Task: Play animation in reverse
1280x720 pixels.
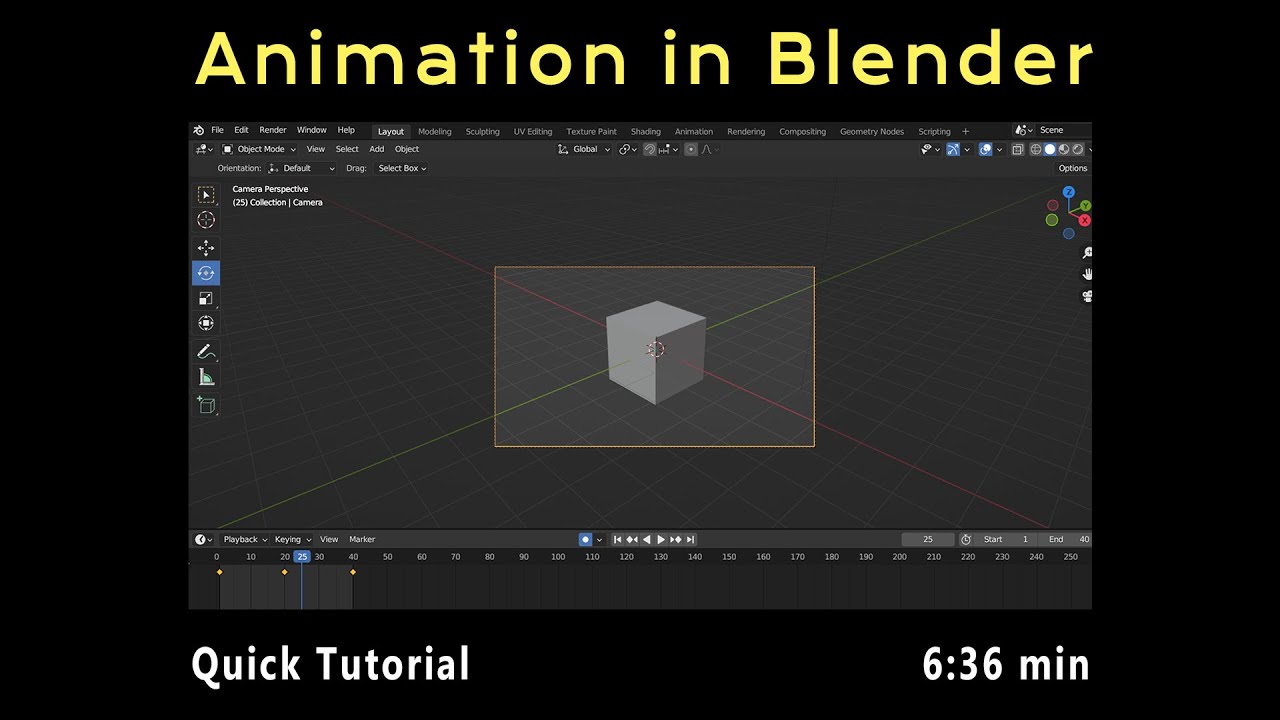Action: point(647,540)
